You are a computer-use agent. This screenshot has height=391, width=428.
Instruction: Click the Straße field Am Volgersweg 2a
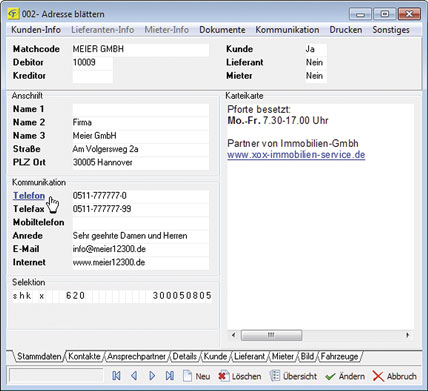141,149
